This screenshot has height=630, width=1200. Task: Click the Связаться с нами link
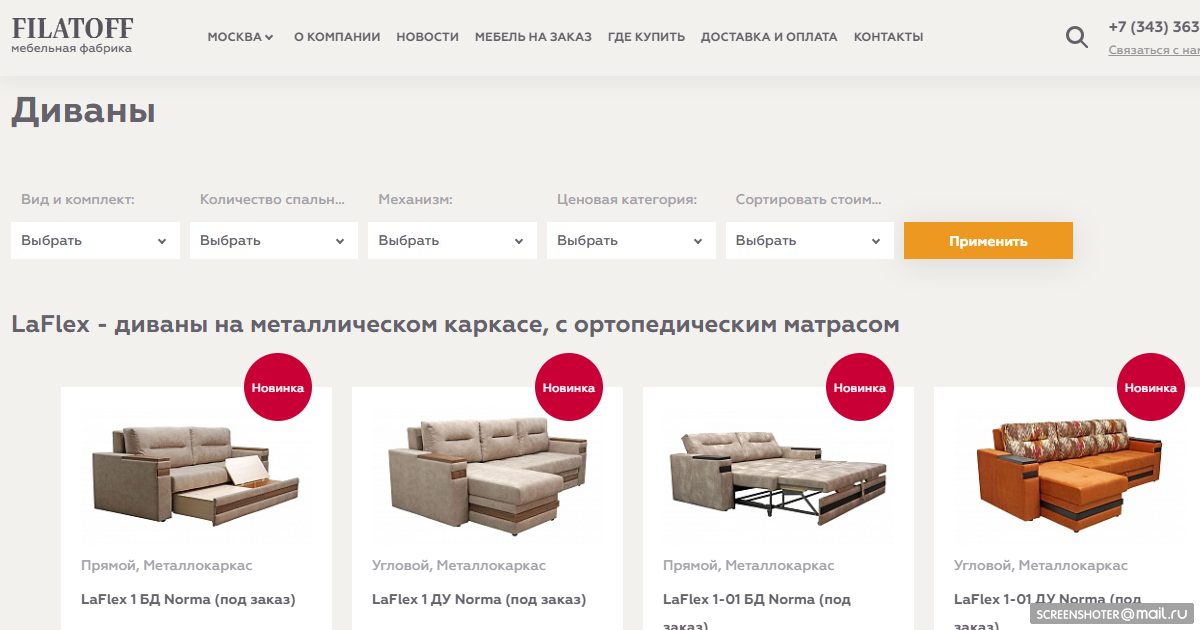click(1154, 50)
